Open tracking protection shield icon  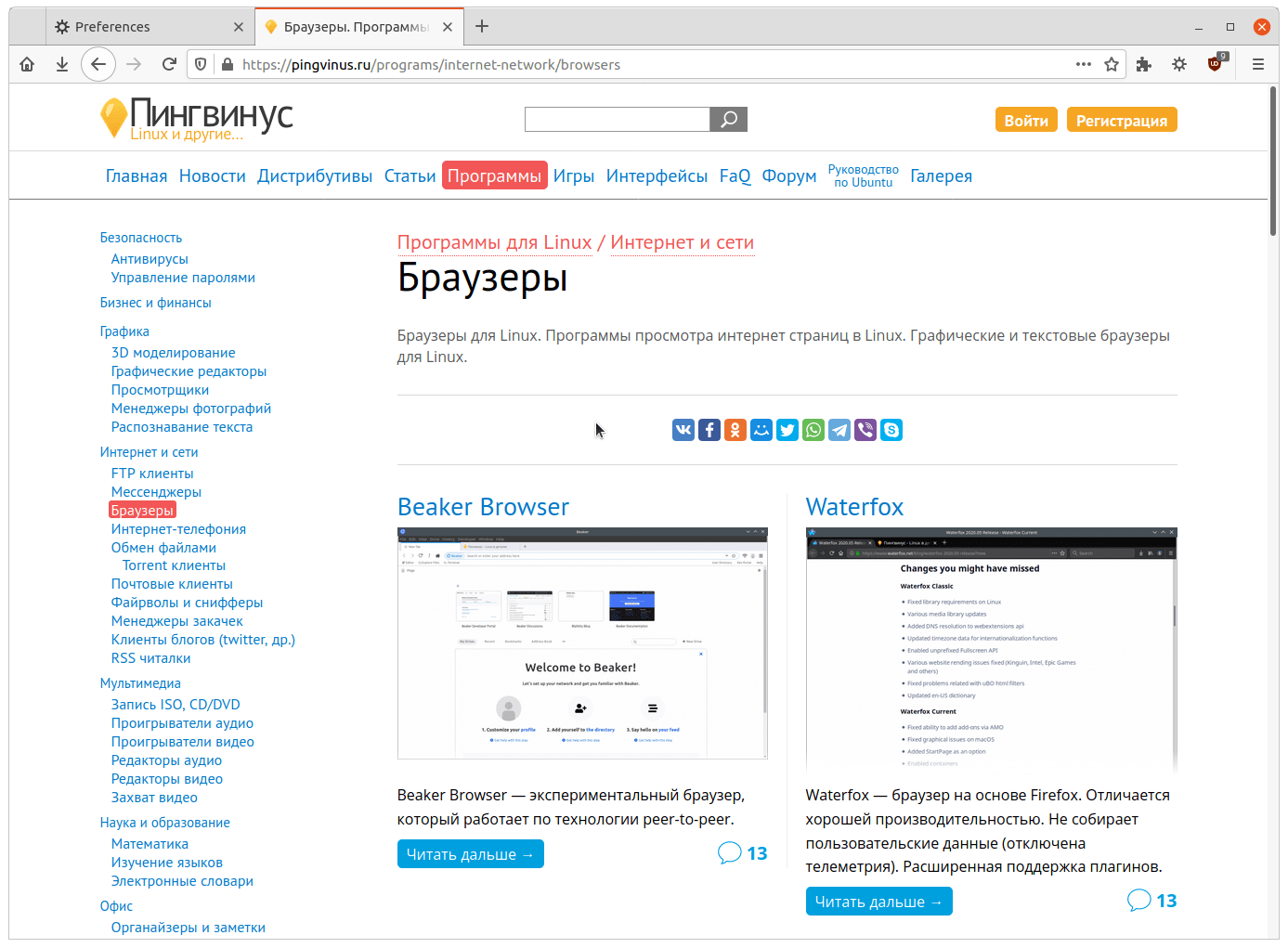click(x=201, y=64)
